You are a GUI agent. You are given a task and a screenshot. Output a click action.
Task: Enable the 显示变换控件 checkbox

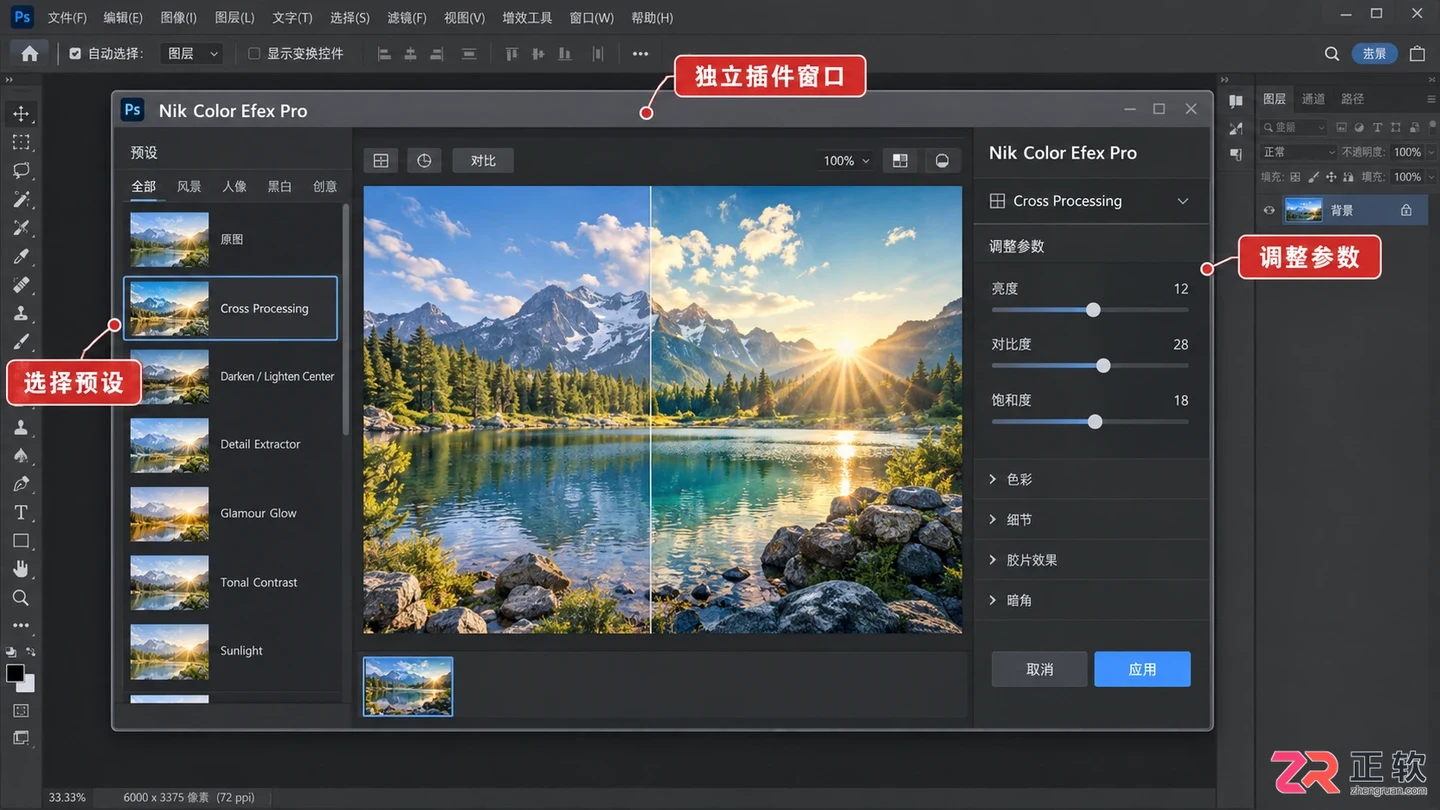point(254,54)
